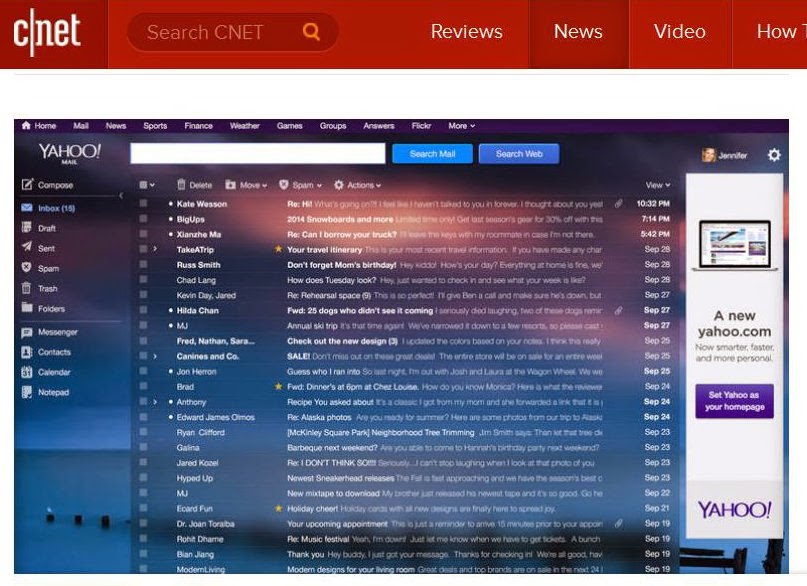This screenshot has height=586, width=807.
Task: Collapse the sidebar with the arrow handle
Action: [121, 196]
